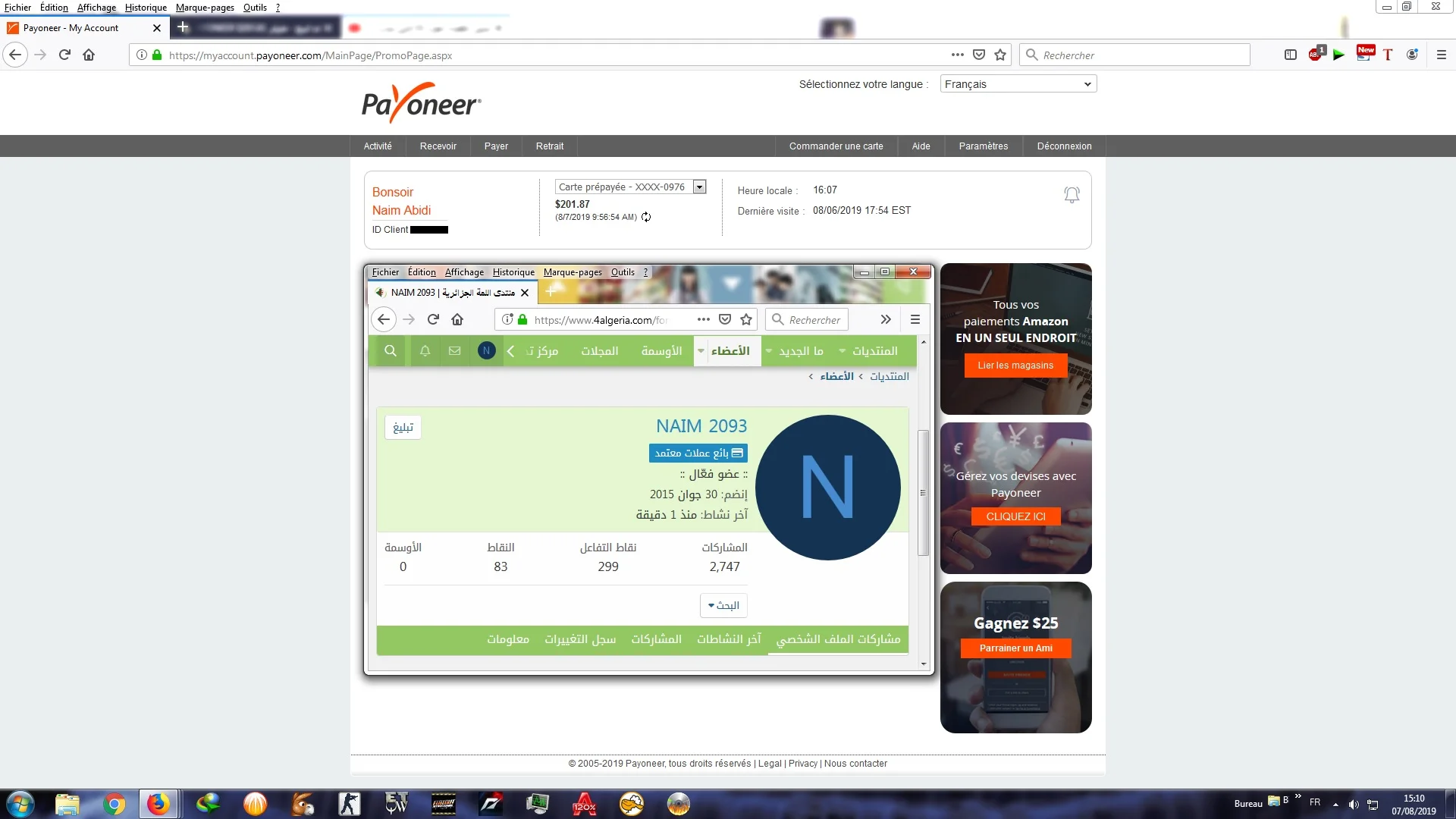Screen dimensions: 1456x819
Task: Open the site info padlock
Action: click(x=157, y=55)
